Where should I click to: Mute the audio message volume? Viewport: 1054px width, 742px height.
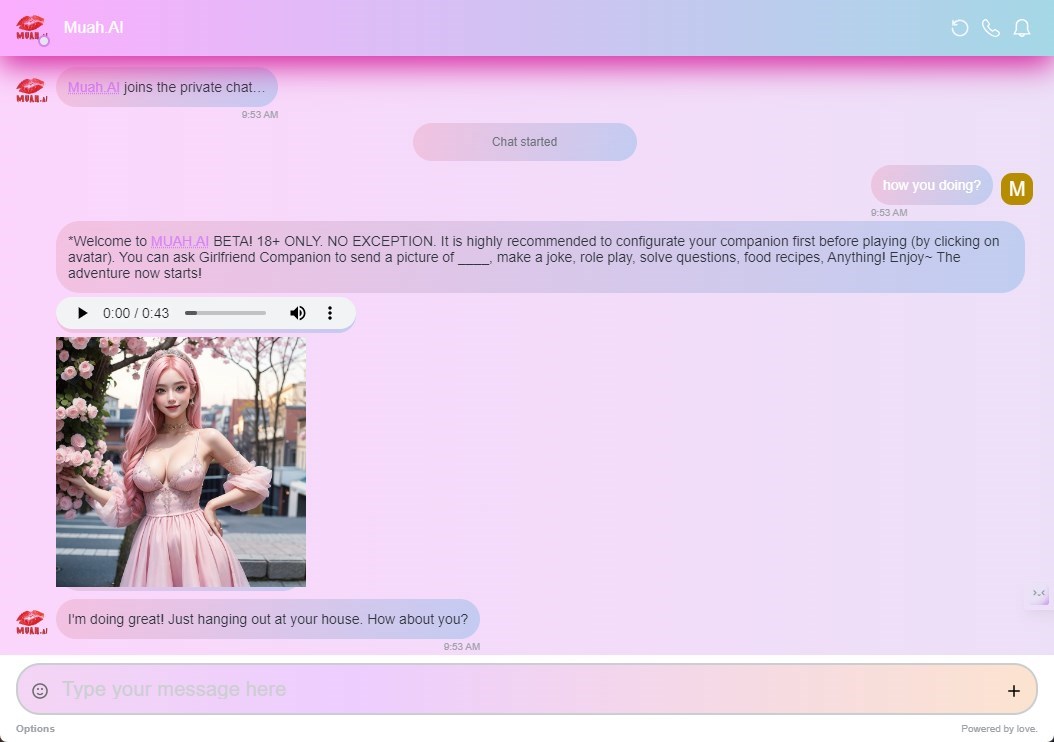coord(297,313)
